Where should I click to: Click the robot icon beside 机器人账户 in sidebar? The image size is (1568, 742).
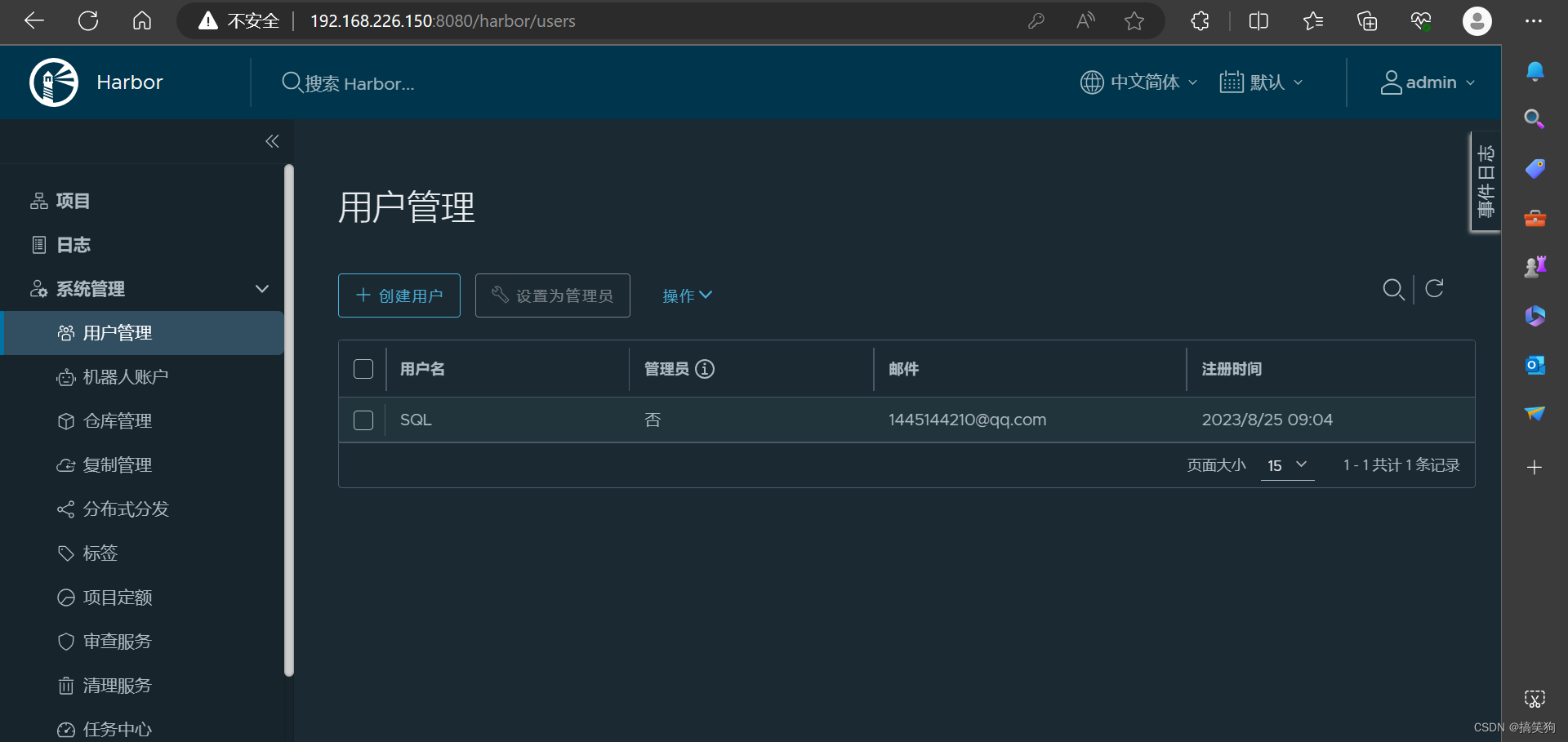66,377
